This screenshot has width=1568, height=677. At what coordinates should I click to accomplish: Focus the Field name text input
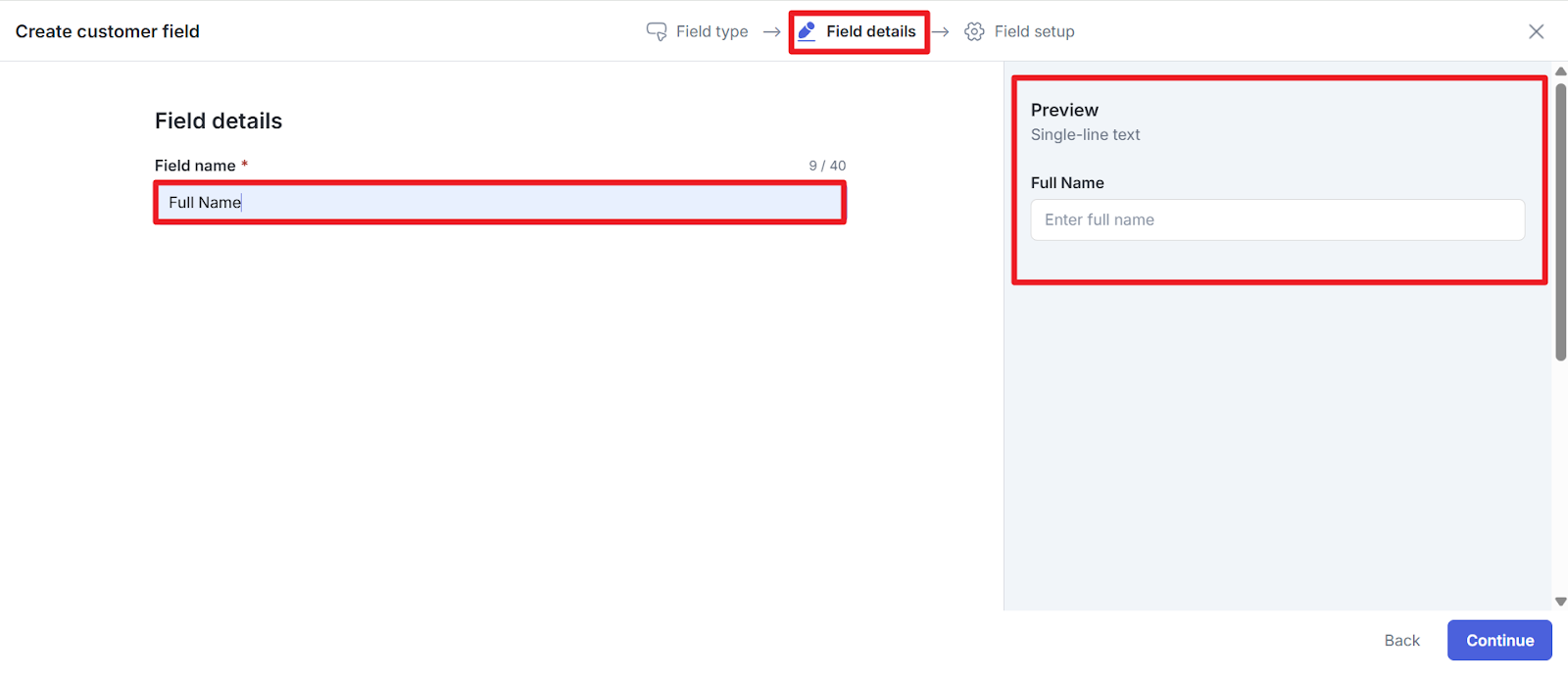tap(500, 203)
